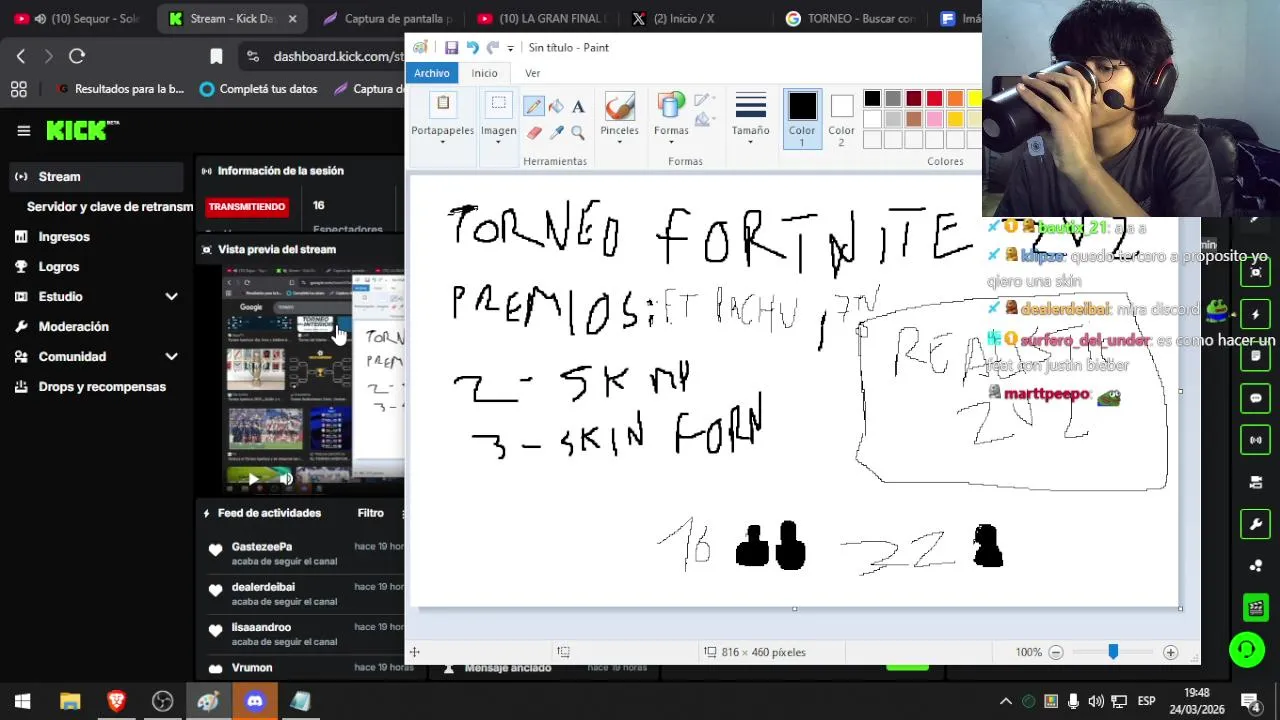Open Drops y recompensas in sidebar
The image size is (1280, 720).
102,387
